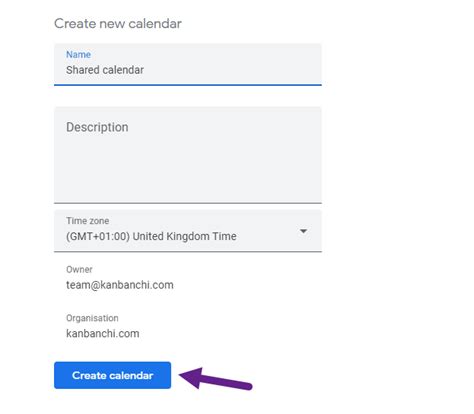
Task: Click the purple arrow annotation
Action: click(x=216, y=379)
